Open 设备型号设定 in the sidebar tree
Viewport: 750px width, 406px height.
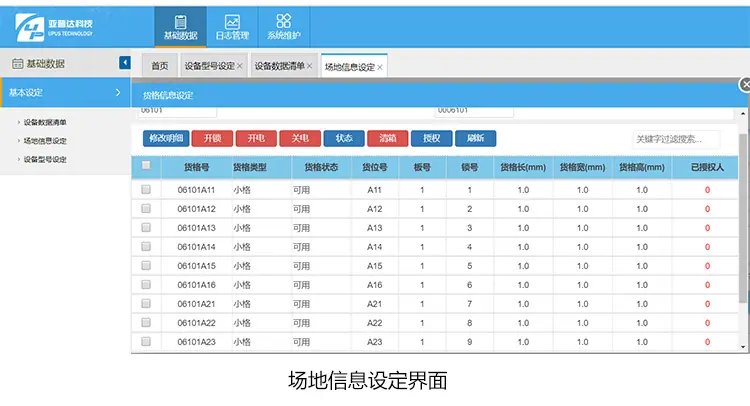45,159
